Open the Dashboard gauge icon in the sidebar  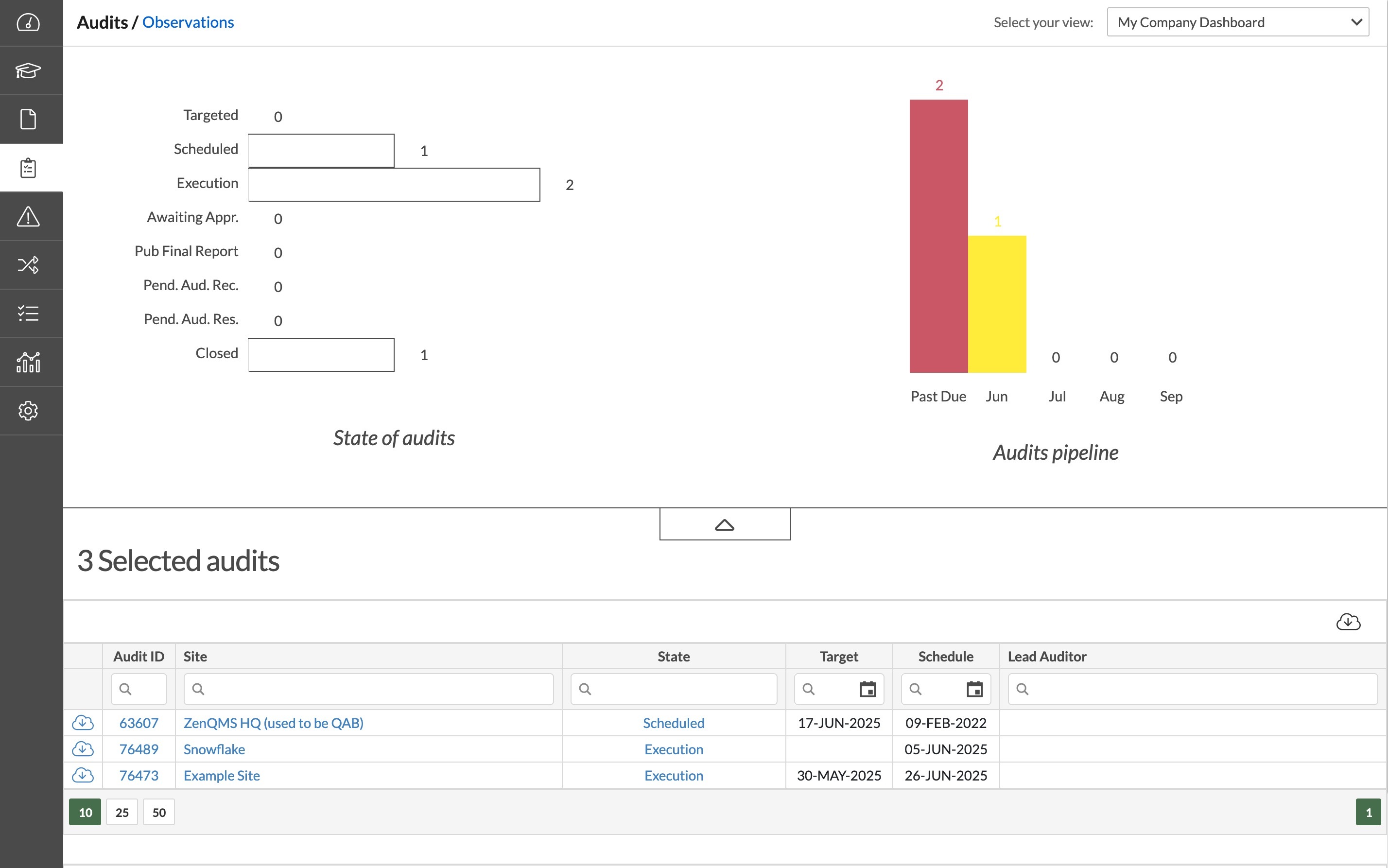tap(28, 22)
